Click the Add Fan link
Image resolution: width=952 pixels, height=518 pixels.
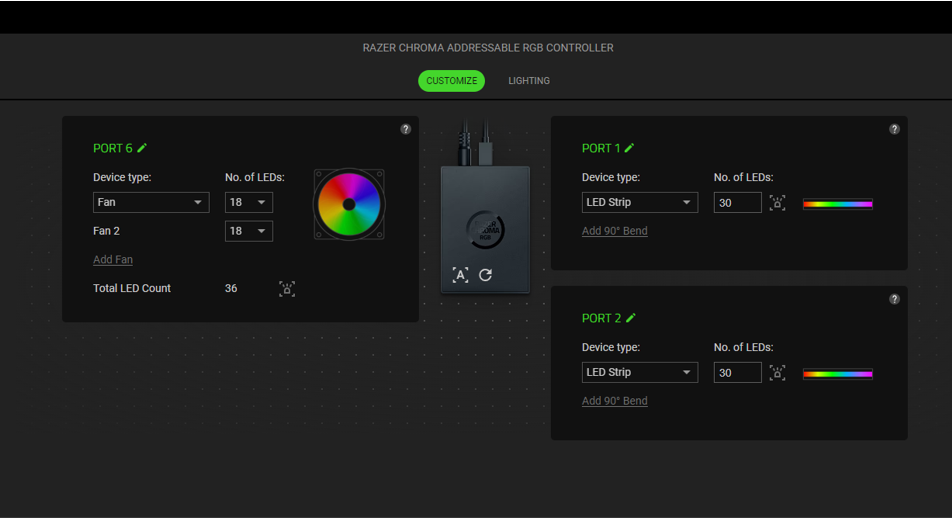pyautogui.click(x=113, y=260)
